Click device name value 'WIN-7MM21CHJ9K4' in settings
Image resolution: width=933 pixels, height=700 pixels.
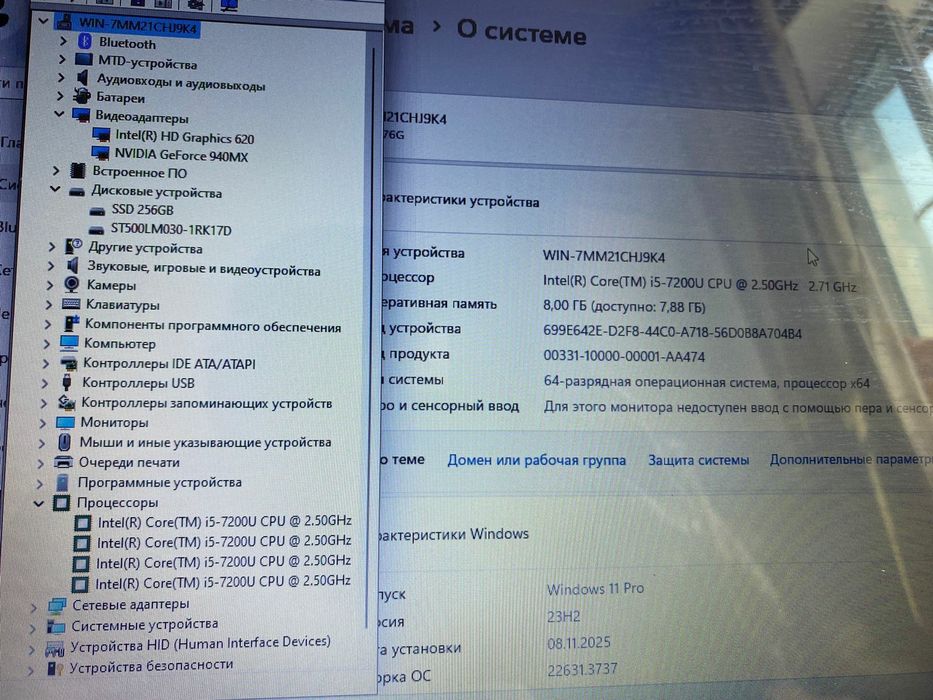pyautogui.click(x=604, y=257)
